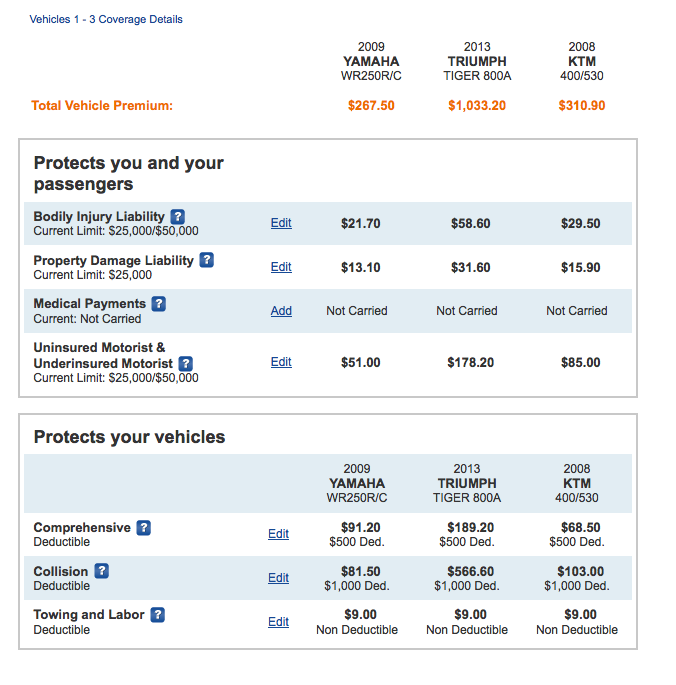Image resolution: width=676 pixels, height=685 pixels.
Task: Edit the Collision deductible
Action: [x=278, y=578]
